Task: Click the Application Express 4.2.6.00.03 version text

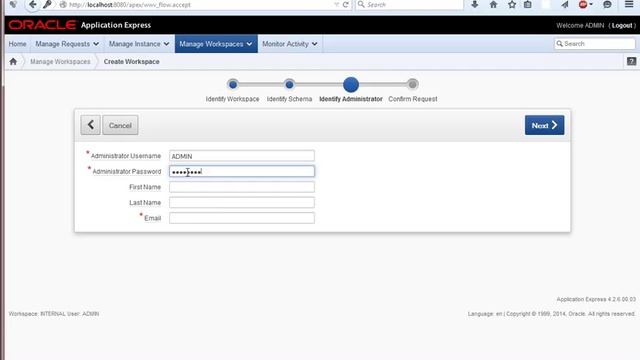Action: coord(596,299)
